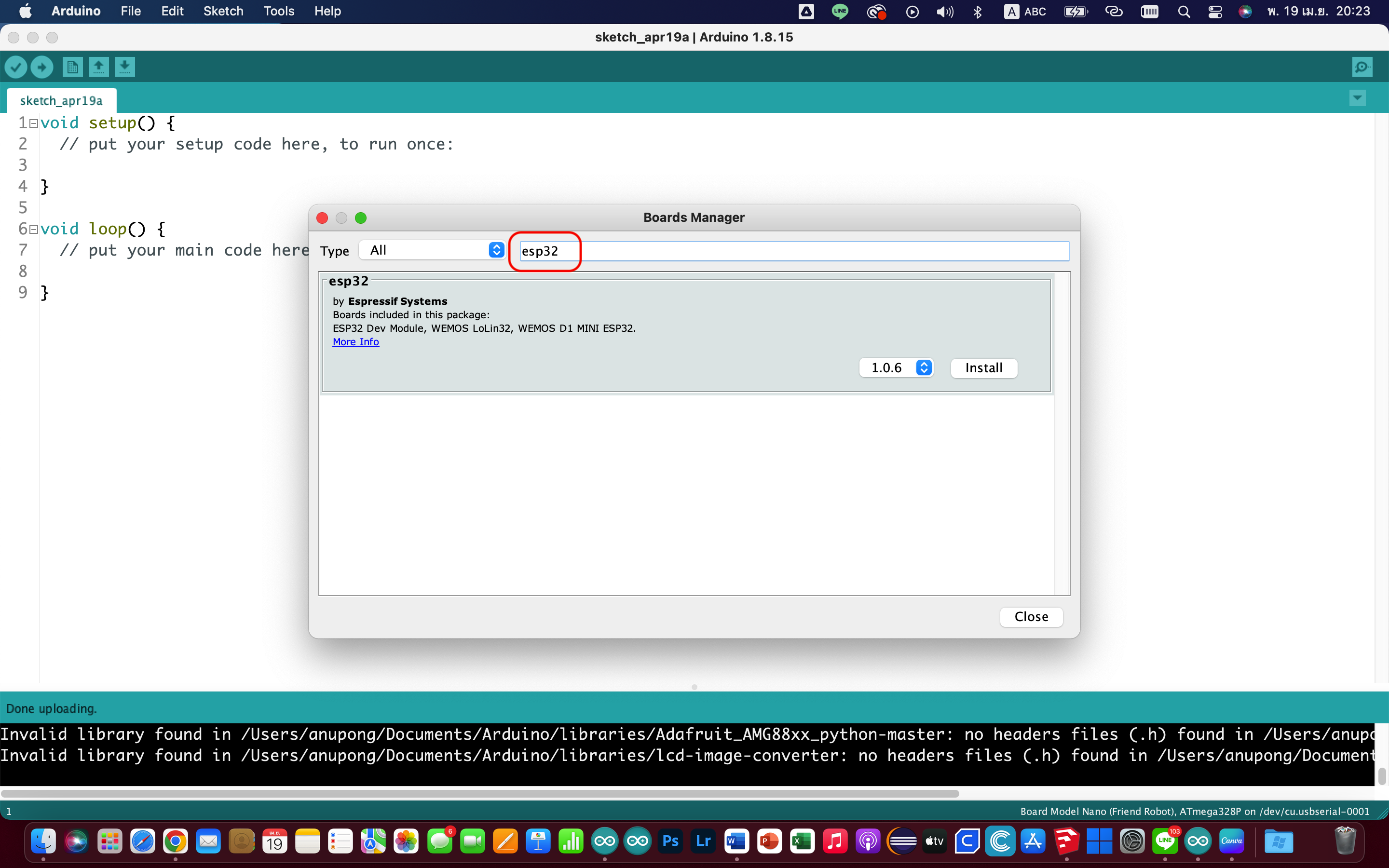Open the tab options dropdown arrow
This screenshot has width=1389, height=868.
coord(1358,97)
